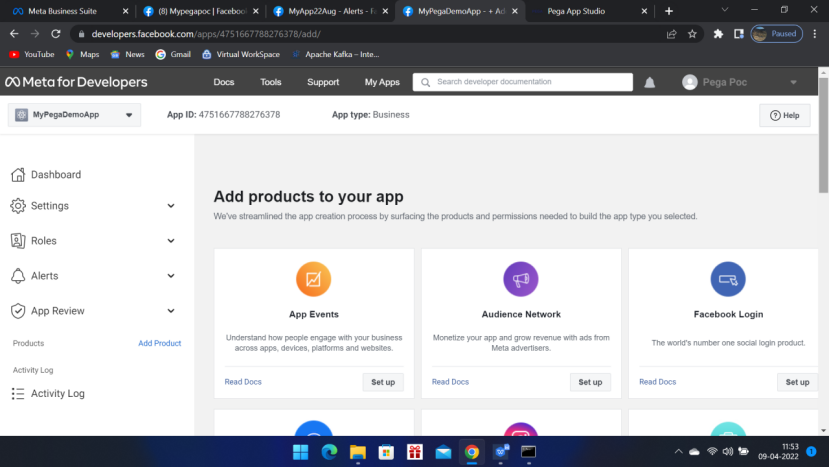Click the Help button
The image size is (830, 467).
point(784,115)
